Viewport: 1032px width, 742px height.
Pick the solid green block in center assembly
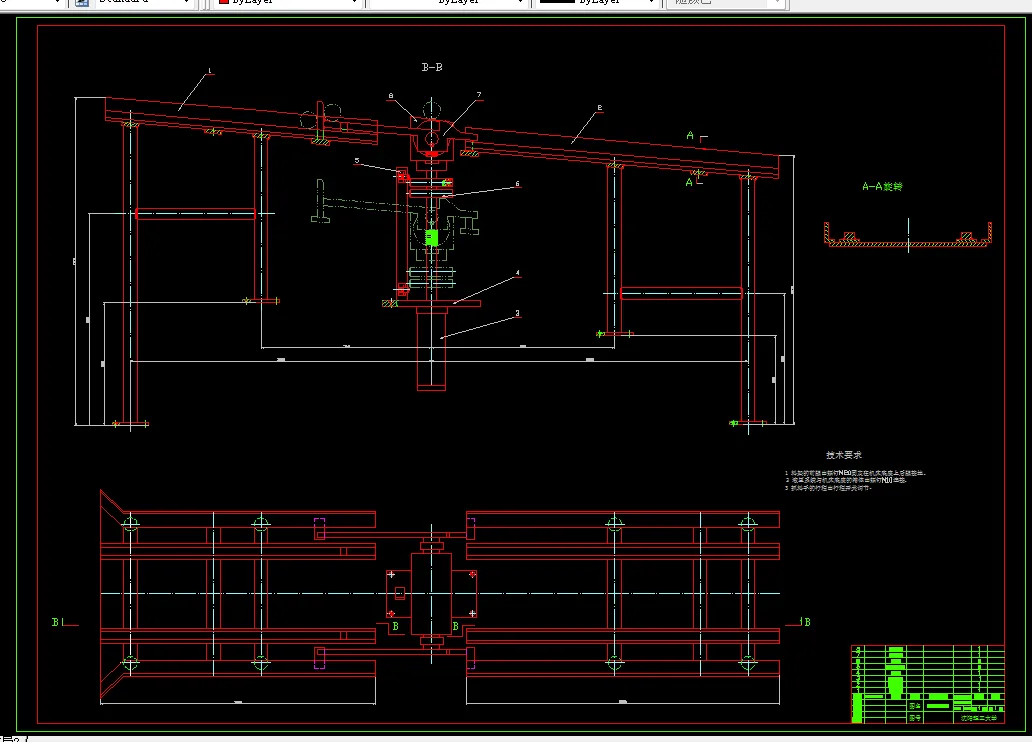(432, 238)
